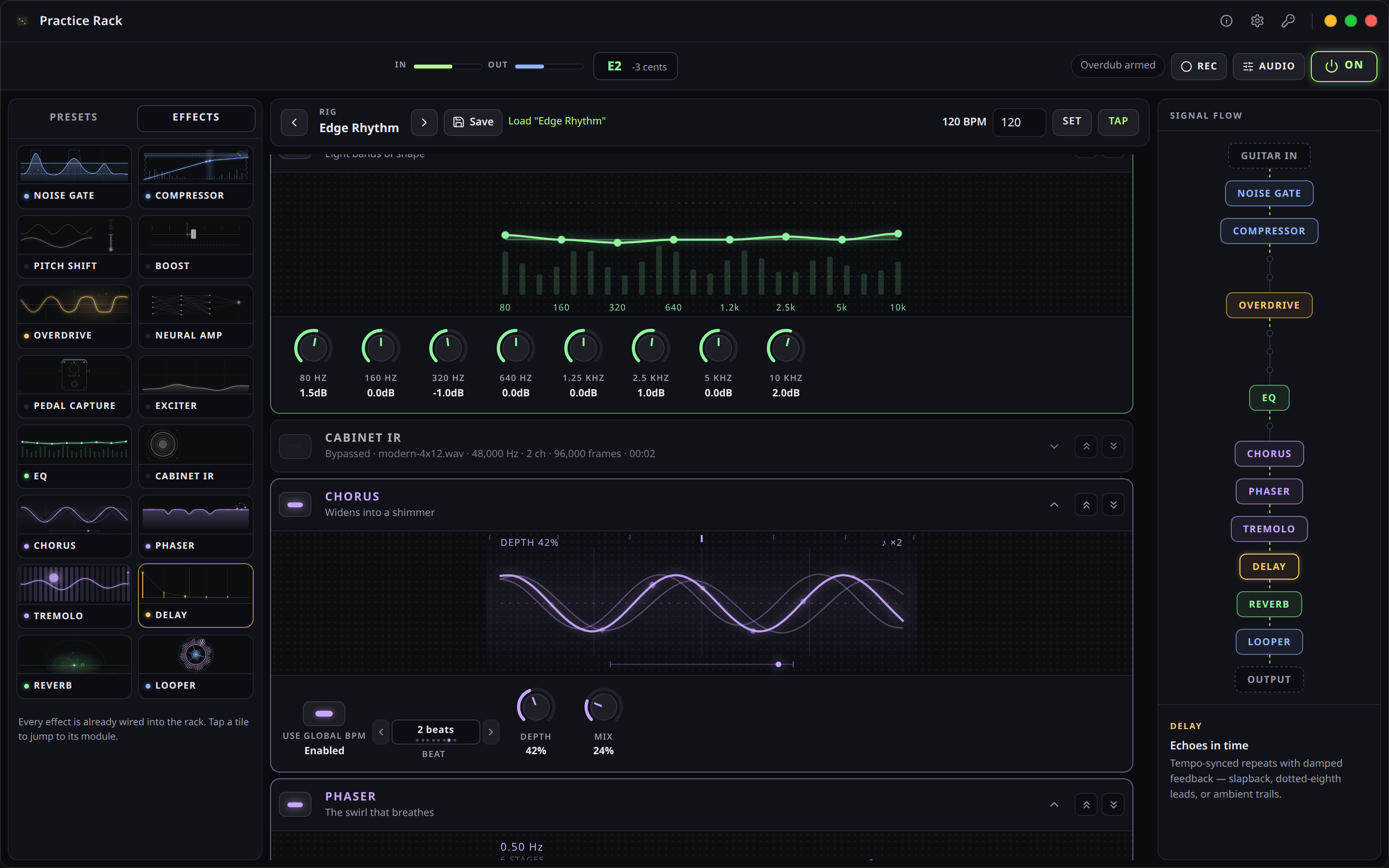Move Chorus module down
Viewport: 1389px width, 868px height.
pos(1113,505)
